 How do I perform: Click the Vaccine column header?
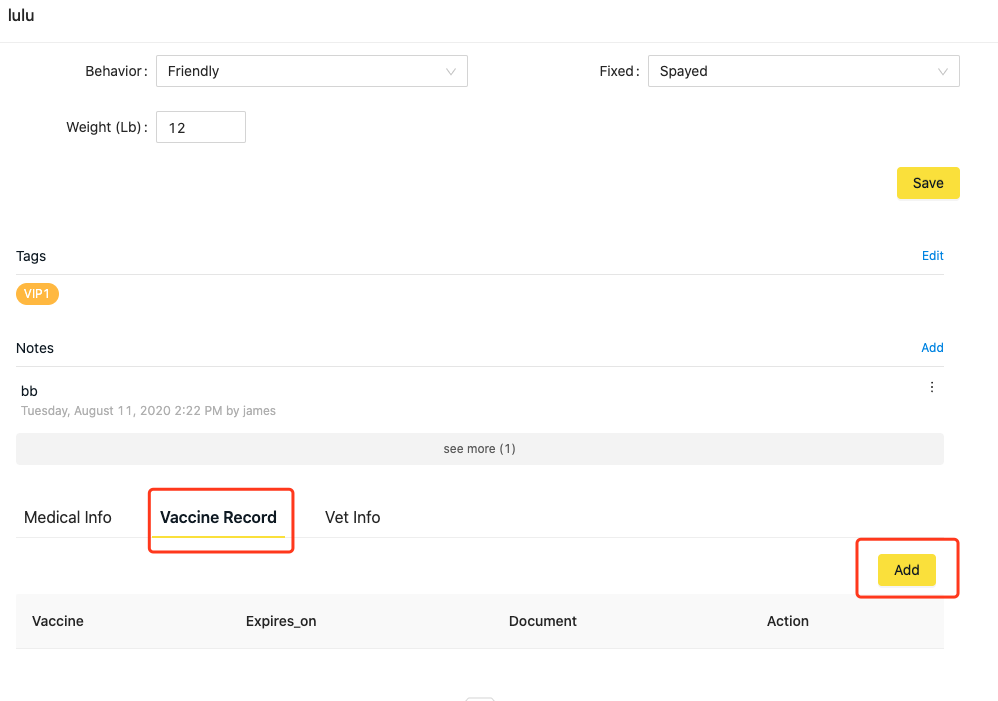pos(58,621)
